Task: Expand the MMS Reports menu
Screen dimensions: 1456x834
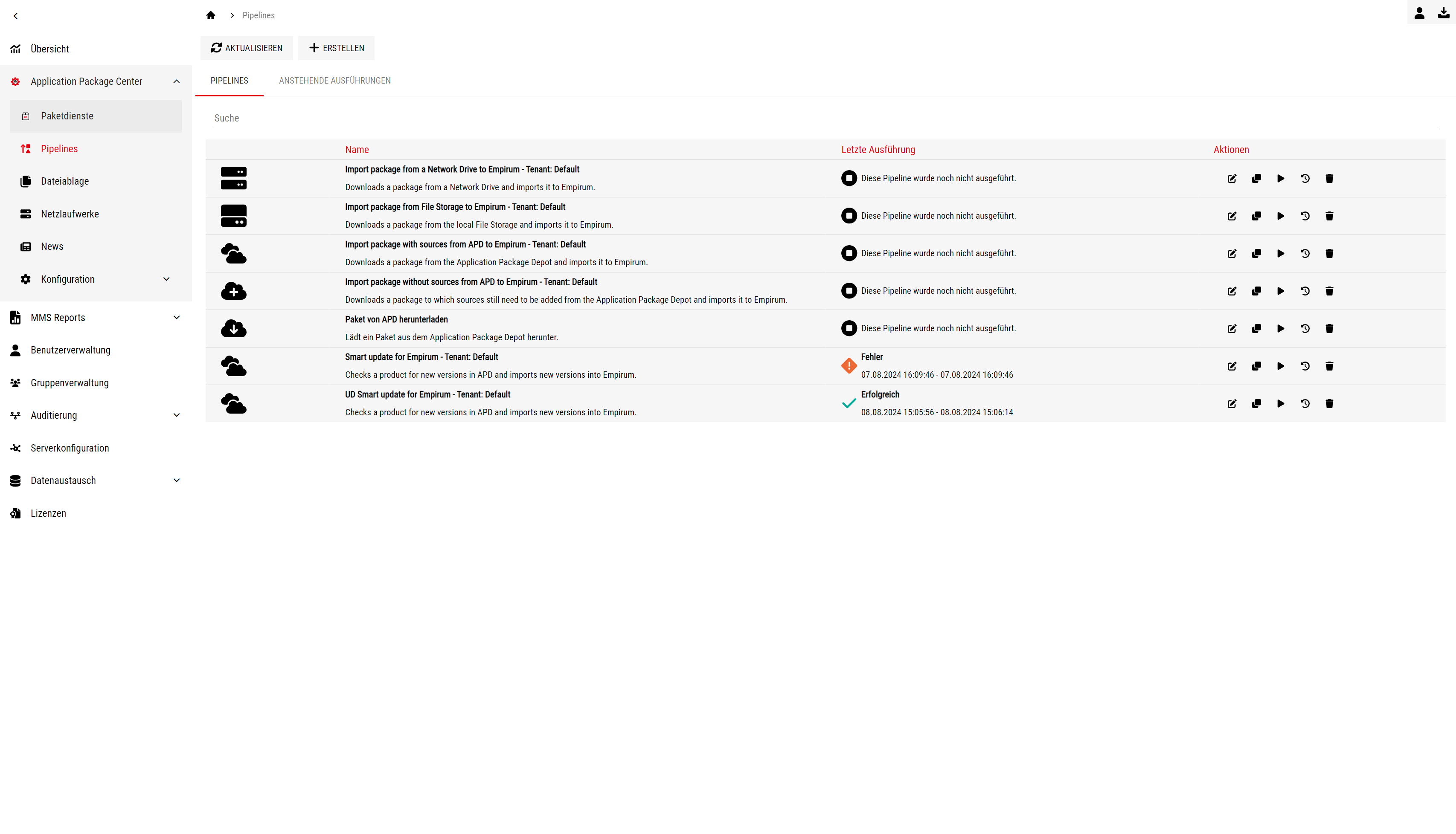Action: (177, 317)
